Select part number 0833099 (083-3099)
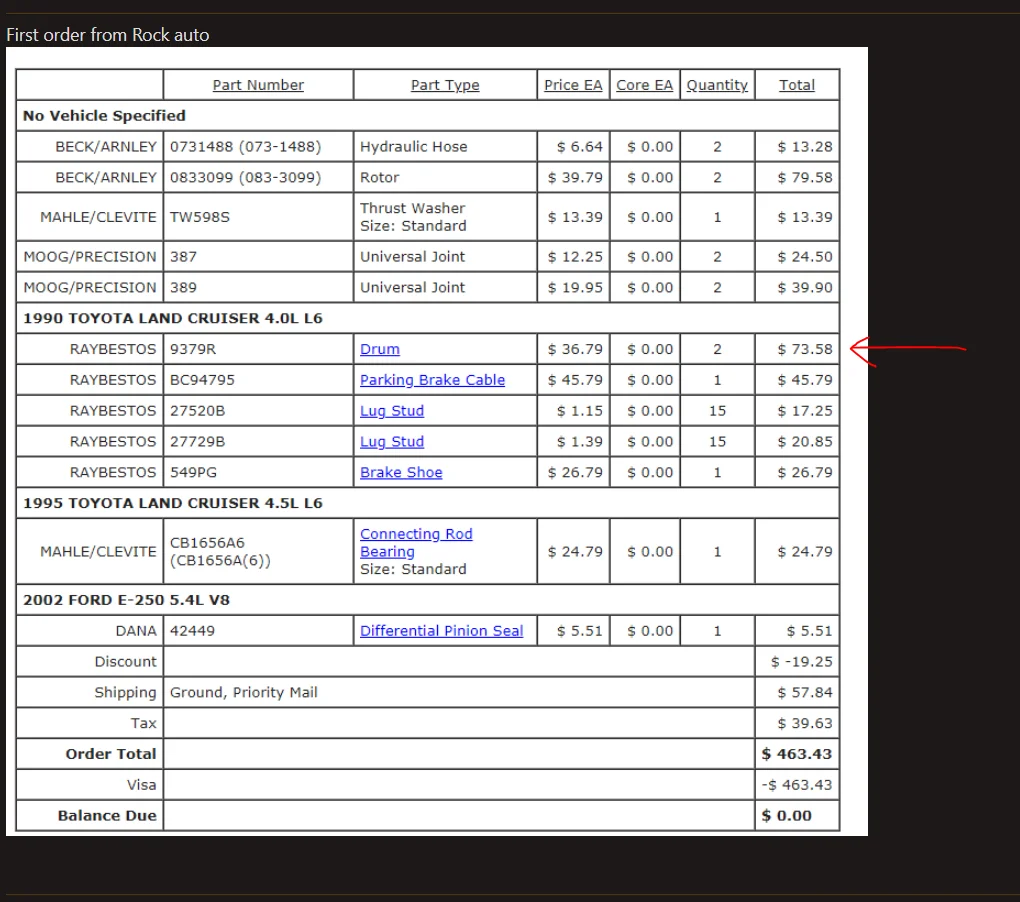The width and height of the screenshot is (1020, 902). pyautogui.click(x=246, y=178)
